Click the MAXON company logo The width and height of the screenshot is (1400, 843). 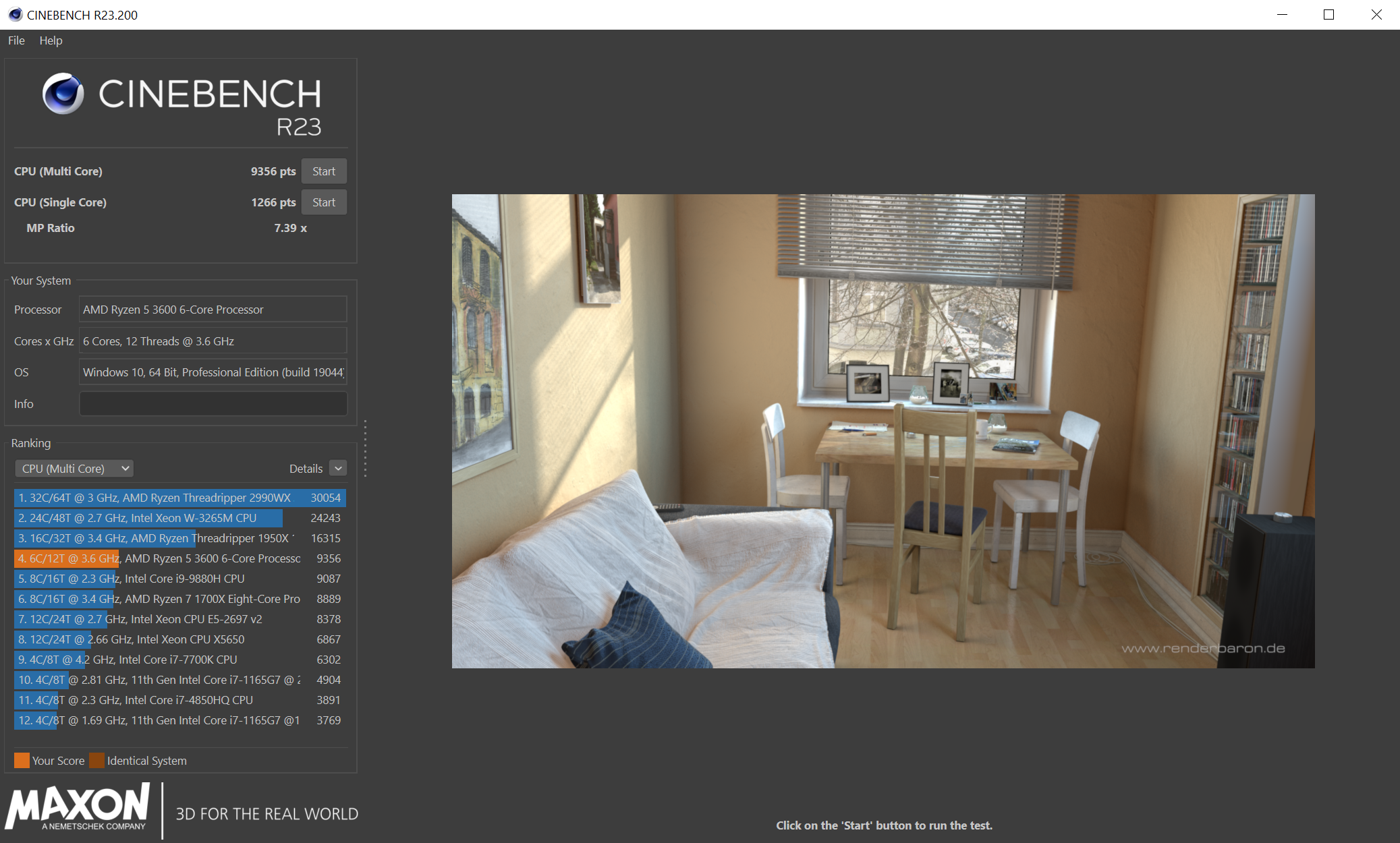(x=78, y=807)
